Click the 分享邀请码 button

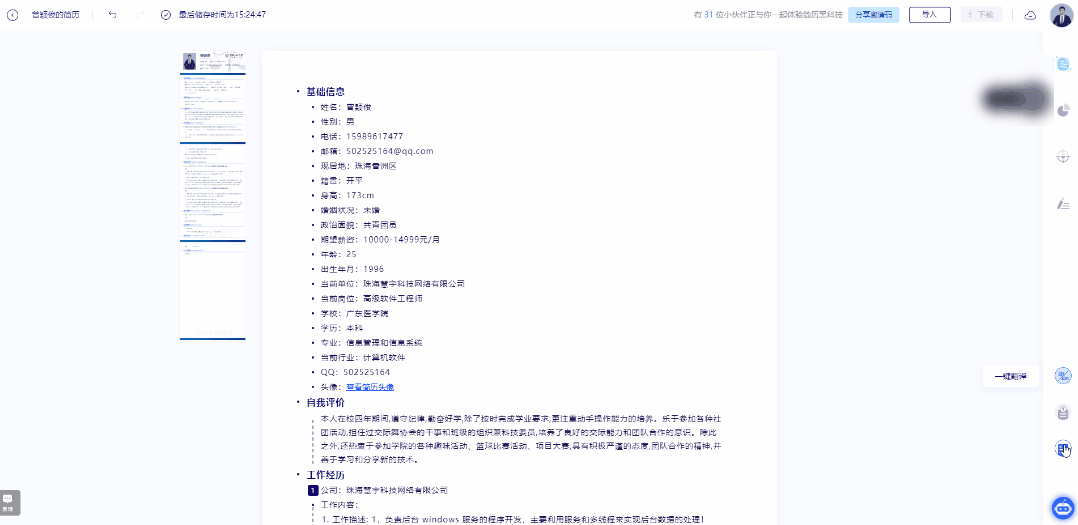click(x=873, y=14)
